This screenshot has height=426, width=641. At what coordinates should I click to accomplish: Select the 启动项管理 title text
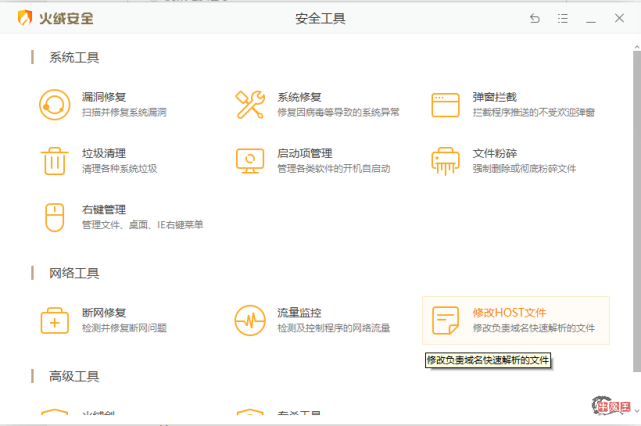[x=305, y=154]
